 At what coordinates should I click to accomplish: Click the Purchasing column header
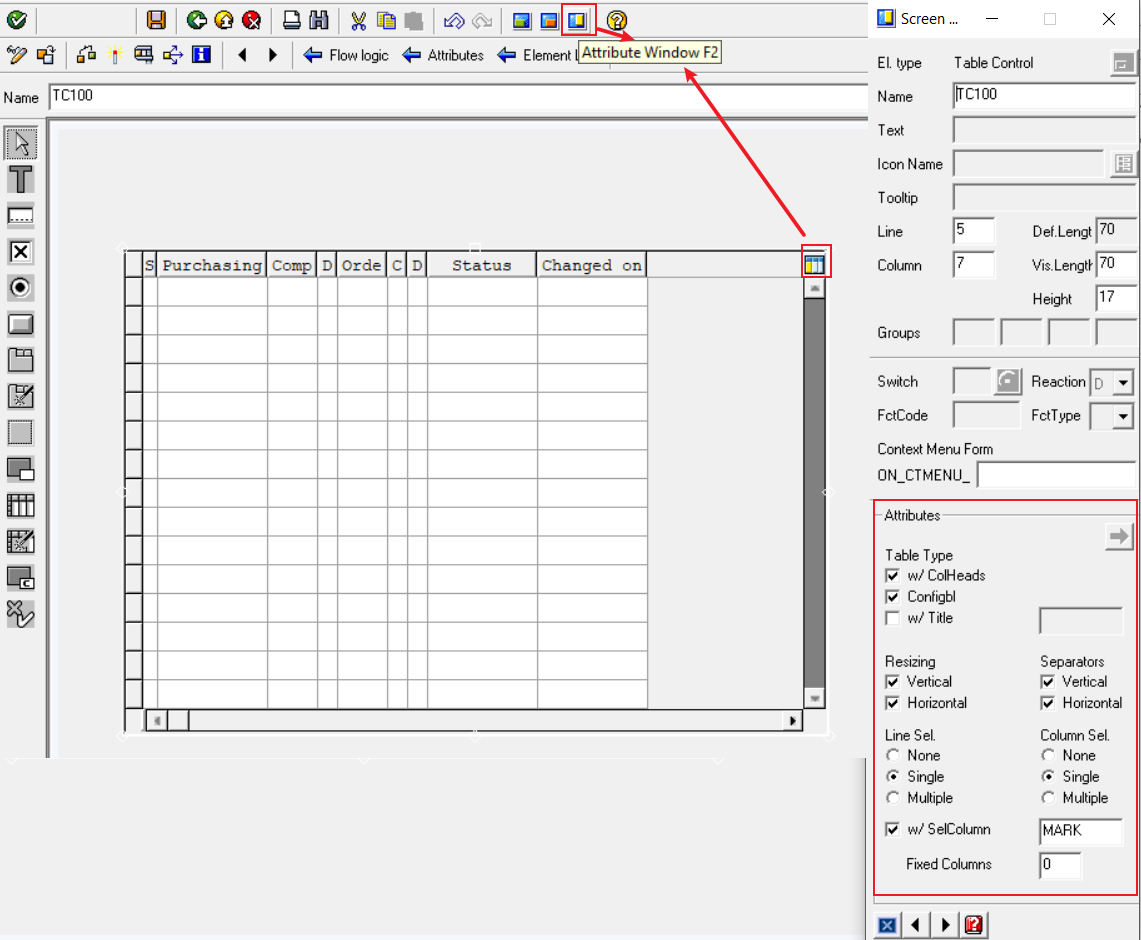pos(212,265)
